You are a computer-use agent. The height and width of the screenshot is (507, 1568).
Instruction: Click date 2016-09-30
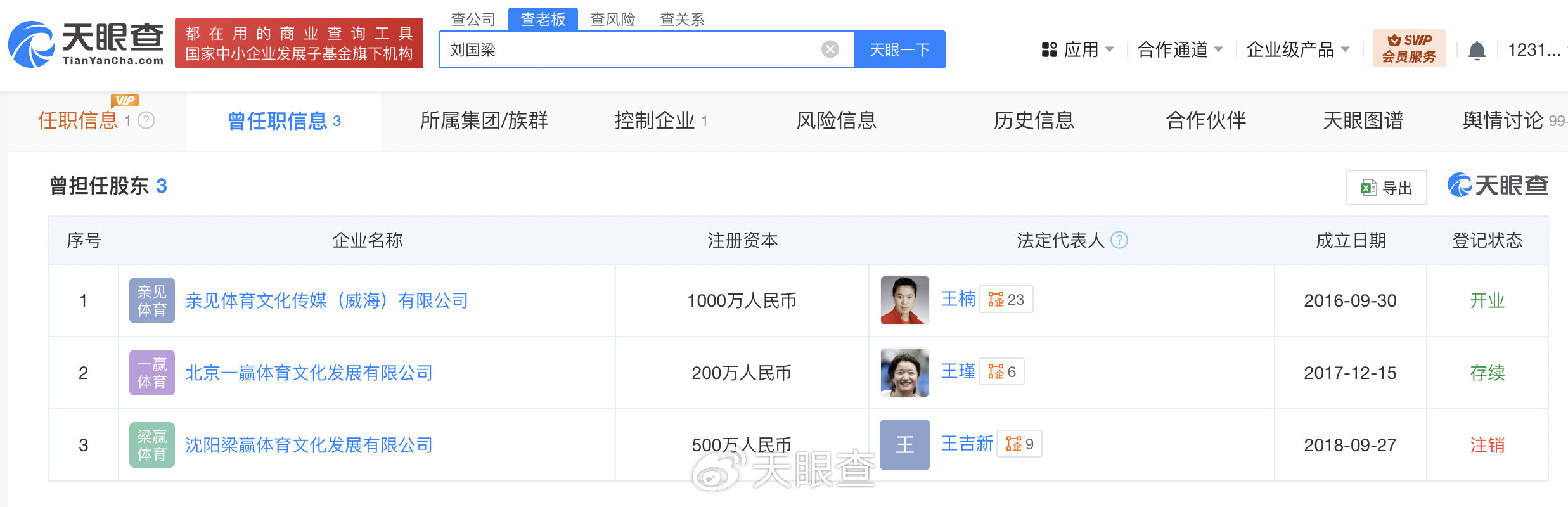click(1350, 300)
